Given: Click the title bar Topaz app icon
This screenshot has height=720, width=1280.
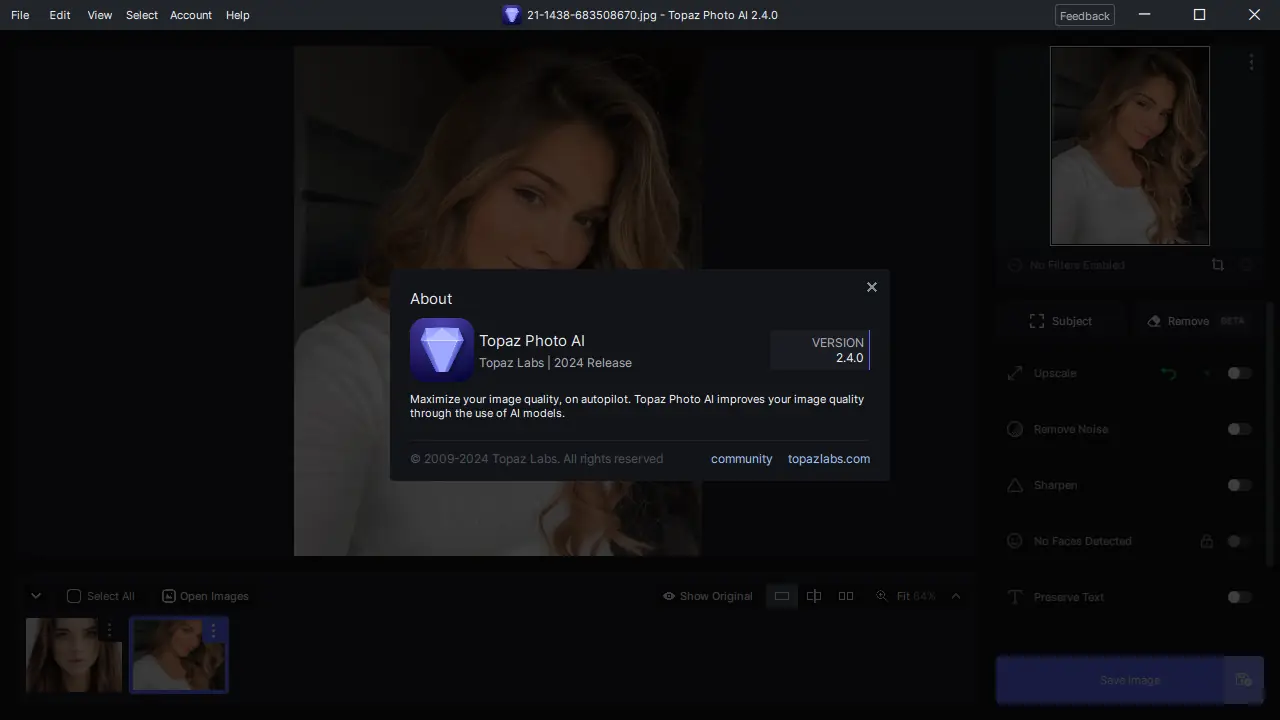Looking at the screenshot, I should 512,15.
